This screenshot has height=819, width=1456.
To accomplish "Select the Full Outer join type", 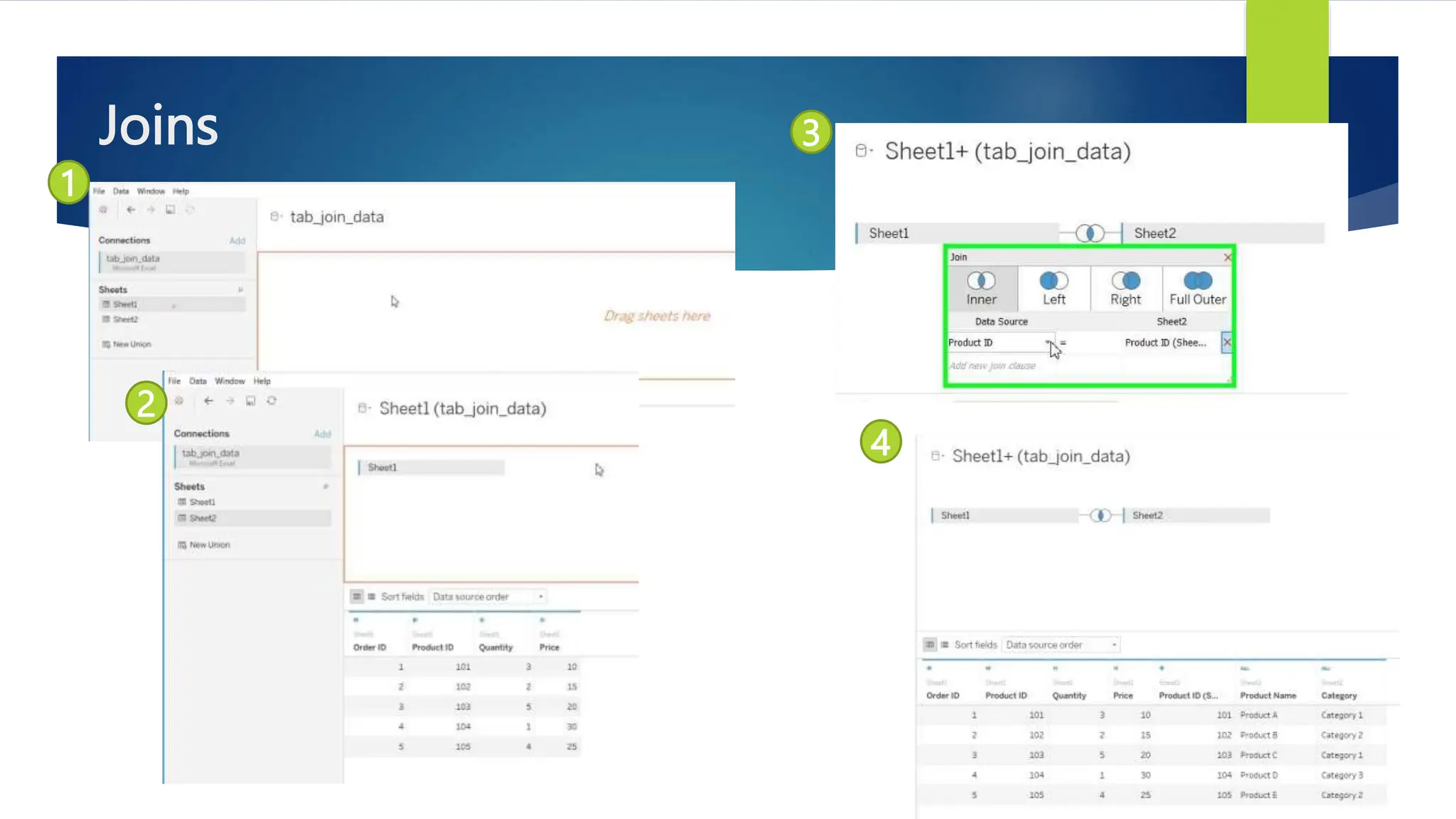I will click(x=1198, y=288).
